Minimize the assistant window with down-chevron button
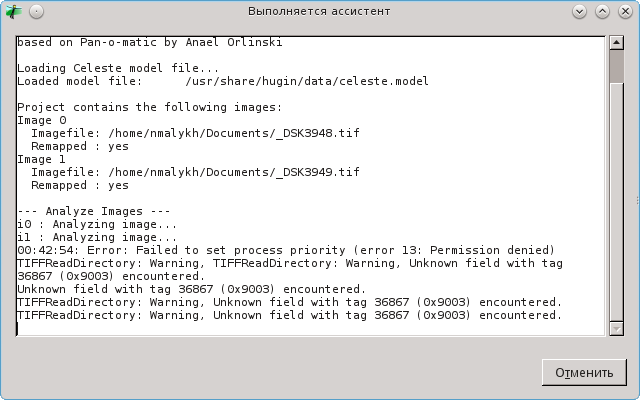Image resolution: width=640 pixels, height=400 pixels. 579,11
